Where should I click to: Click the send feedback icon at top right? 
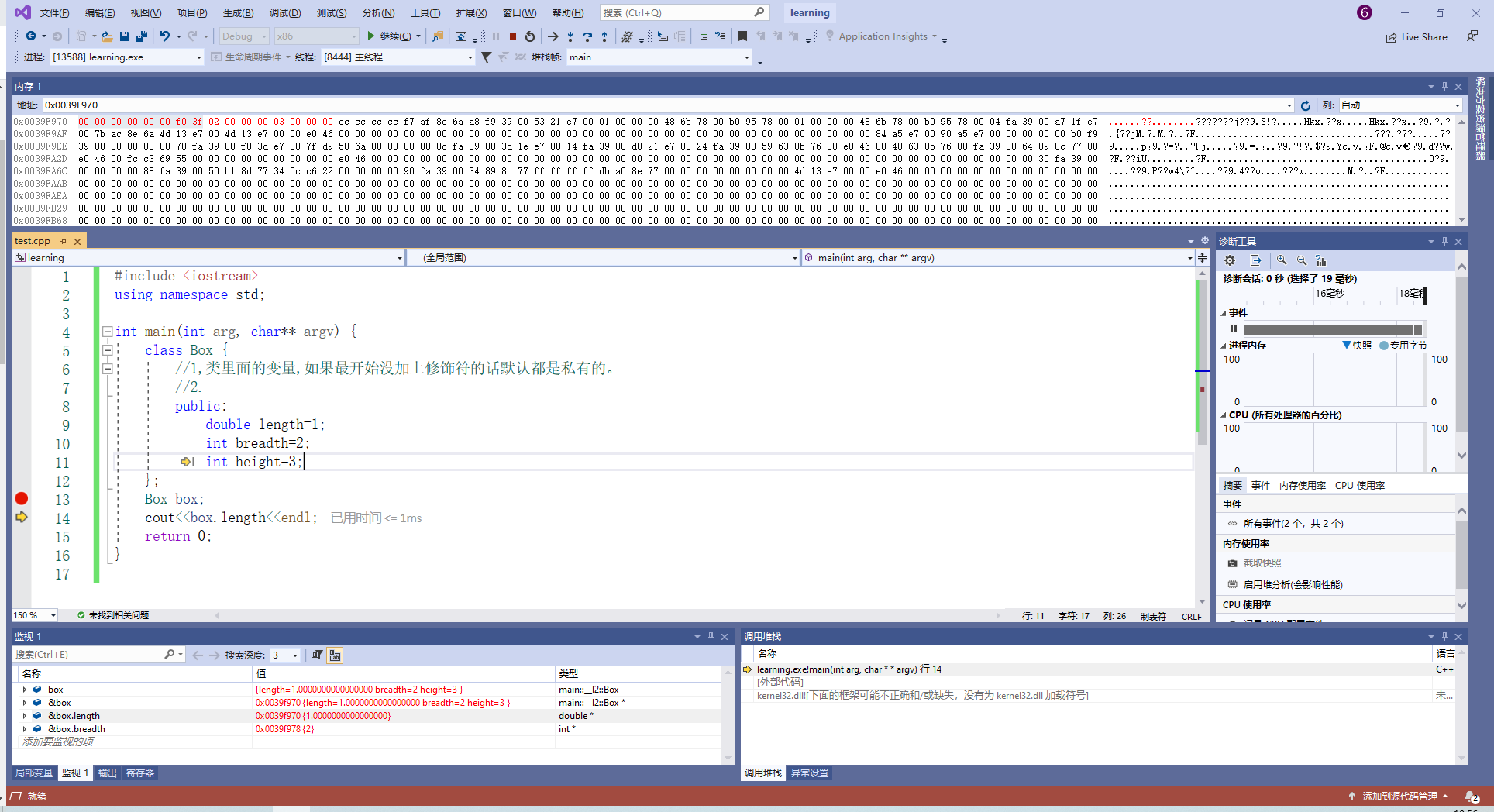(1472, 36)
